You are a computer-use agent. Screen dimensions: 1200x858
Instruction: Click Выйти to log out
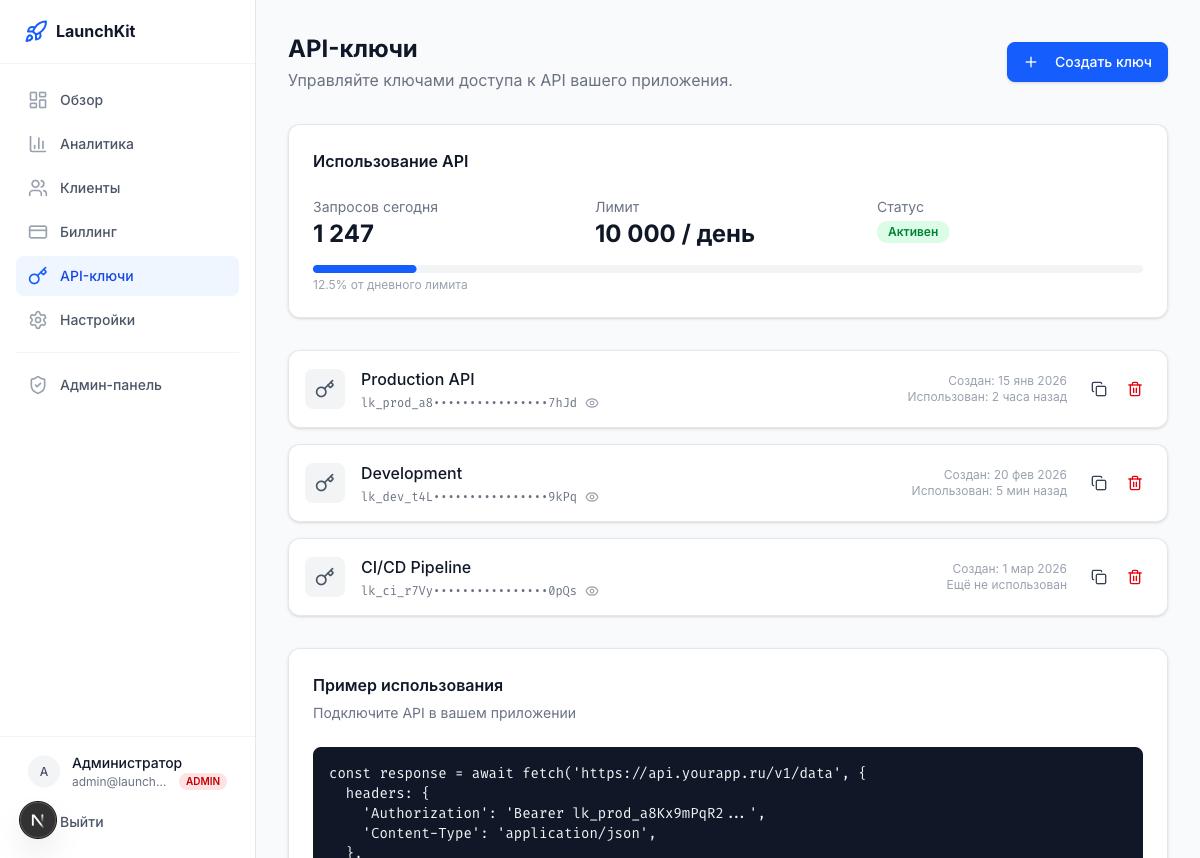(x=83, y=821)
